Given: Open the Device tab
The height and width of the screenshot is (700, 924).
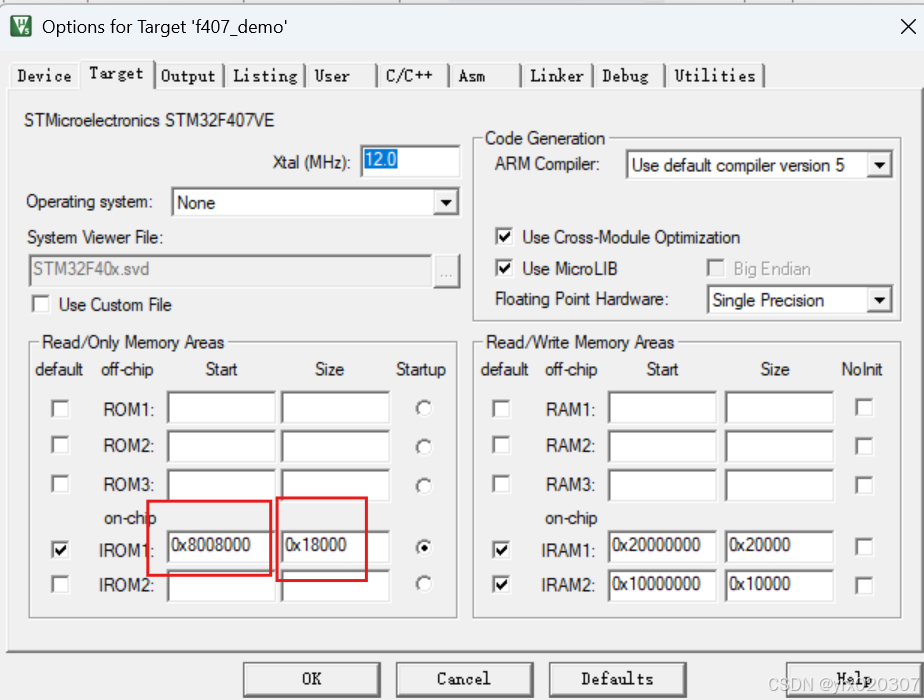Looking at the screenshot, I should pos(44,76).
